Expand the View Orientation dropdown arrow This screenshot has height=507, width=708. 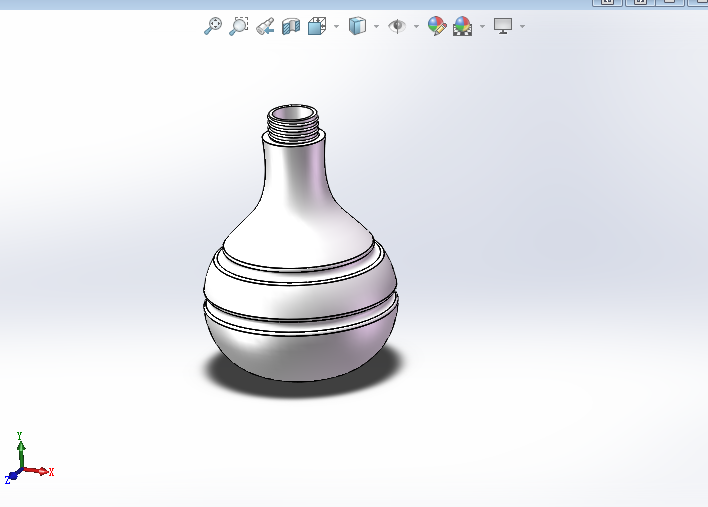[336, 27]
